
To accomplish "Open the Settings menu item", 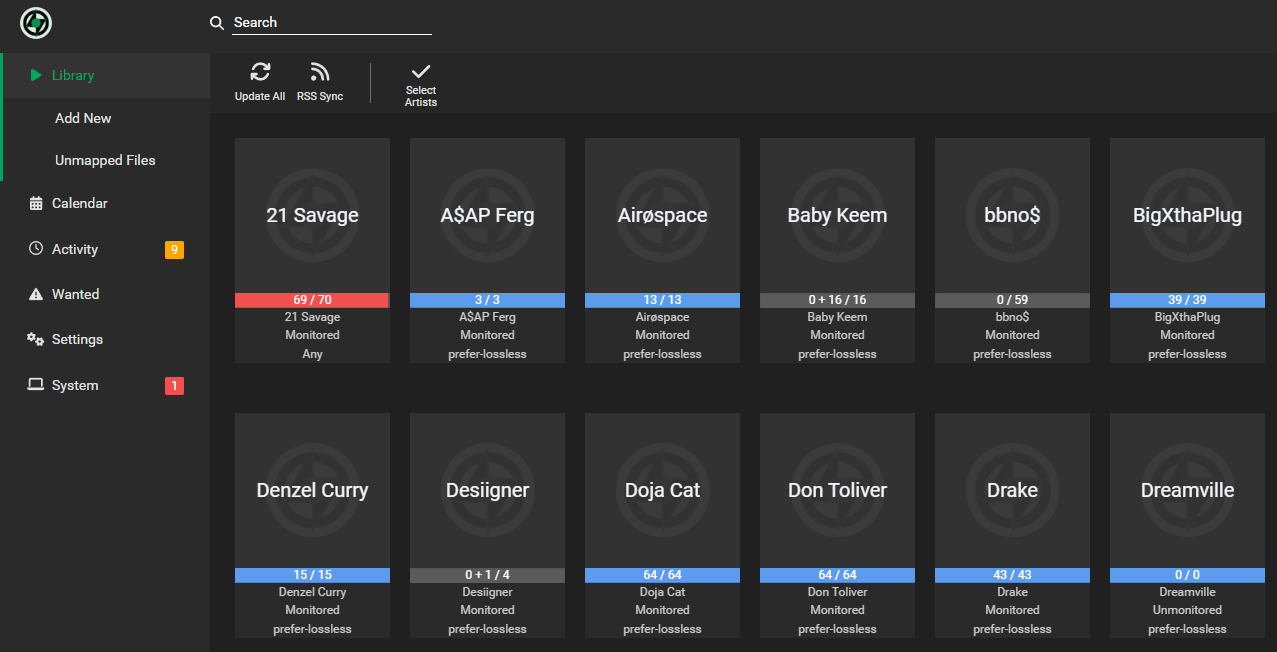I will pos(105,339).
